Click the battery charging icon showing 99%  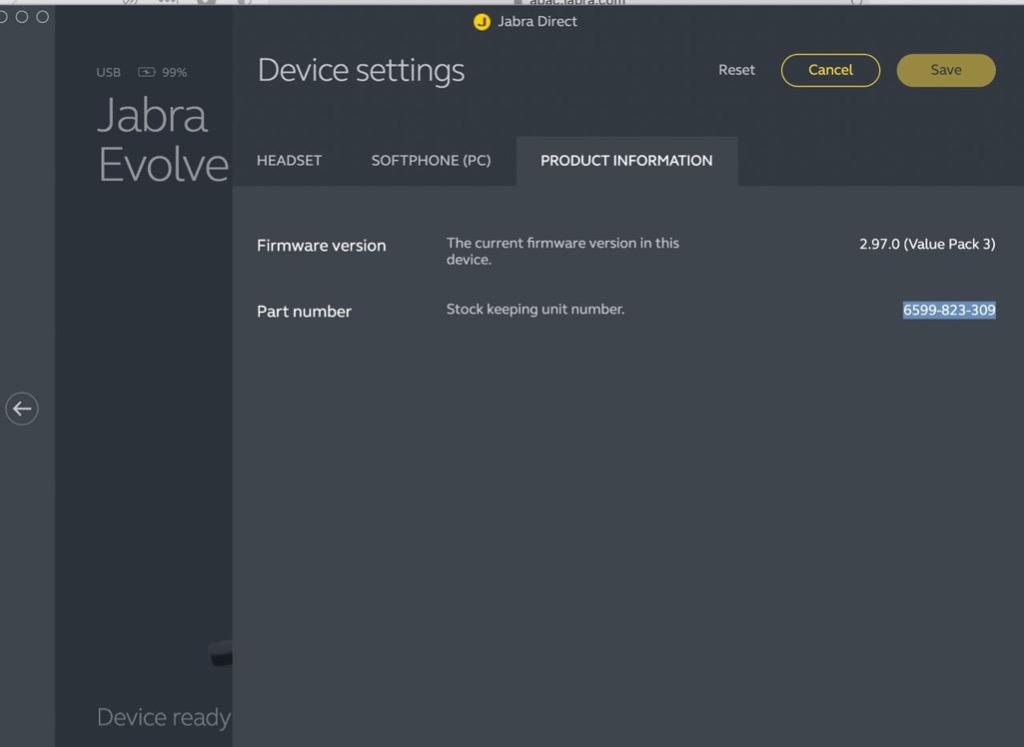[x=146, y=72]
